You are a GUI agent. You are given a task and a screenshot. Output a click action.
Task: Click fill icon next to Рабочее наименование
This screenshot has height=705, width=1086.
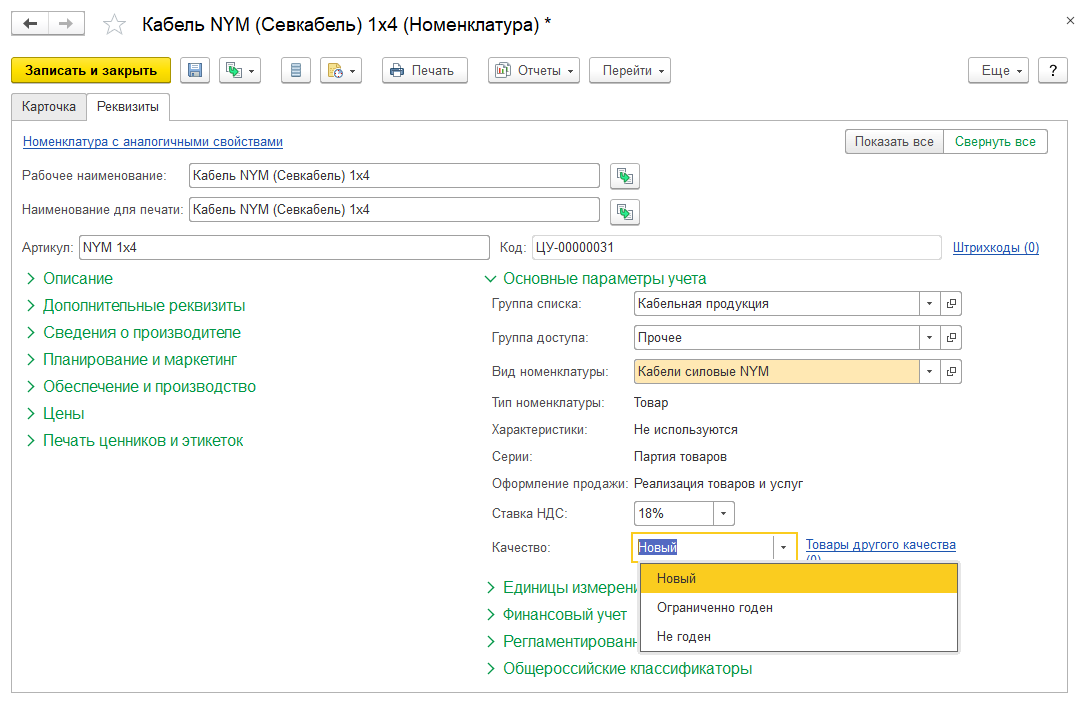tap(625, 176)
